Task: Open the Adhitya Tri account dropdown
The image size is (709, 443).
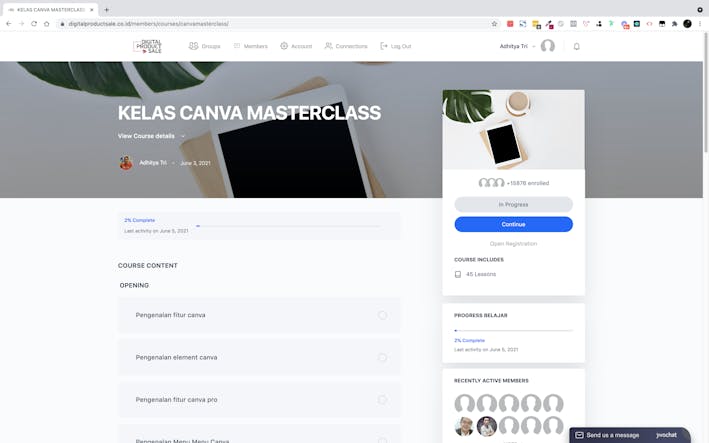Action: click(518, 46)
